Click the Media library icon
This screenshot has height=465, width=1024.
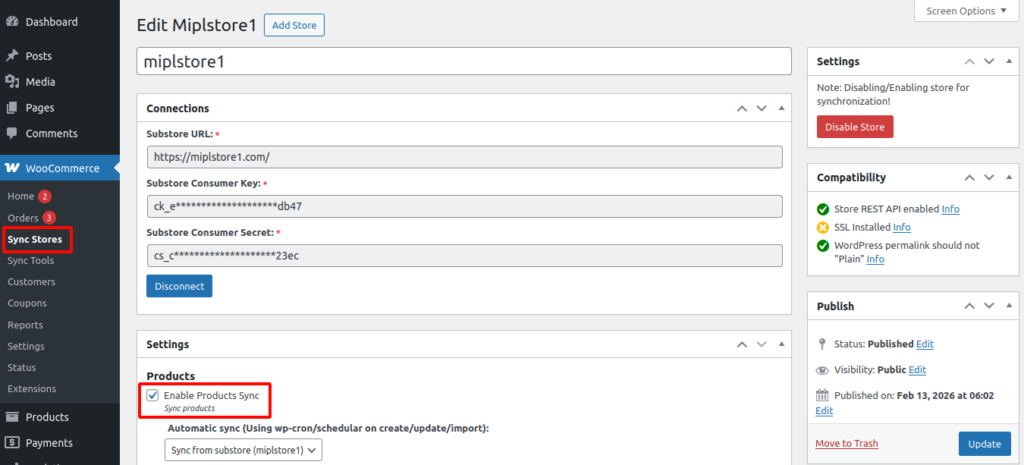click(x=12, y=82)
